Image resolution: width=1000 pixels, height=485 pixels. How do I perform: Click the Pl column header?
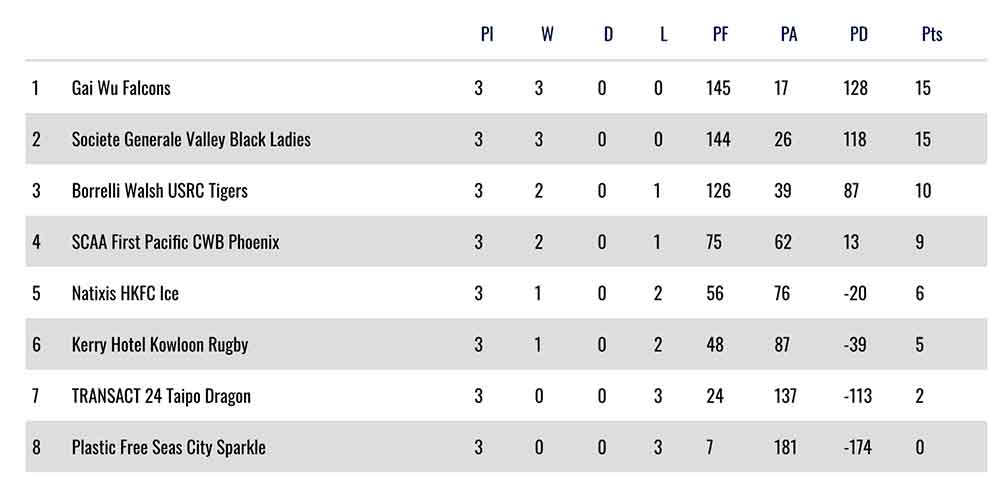click(x=487, y=34)
